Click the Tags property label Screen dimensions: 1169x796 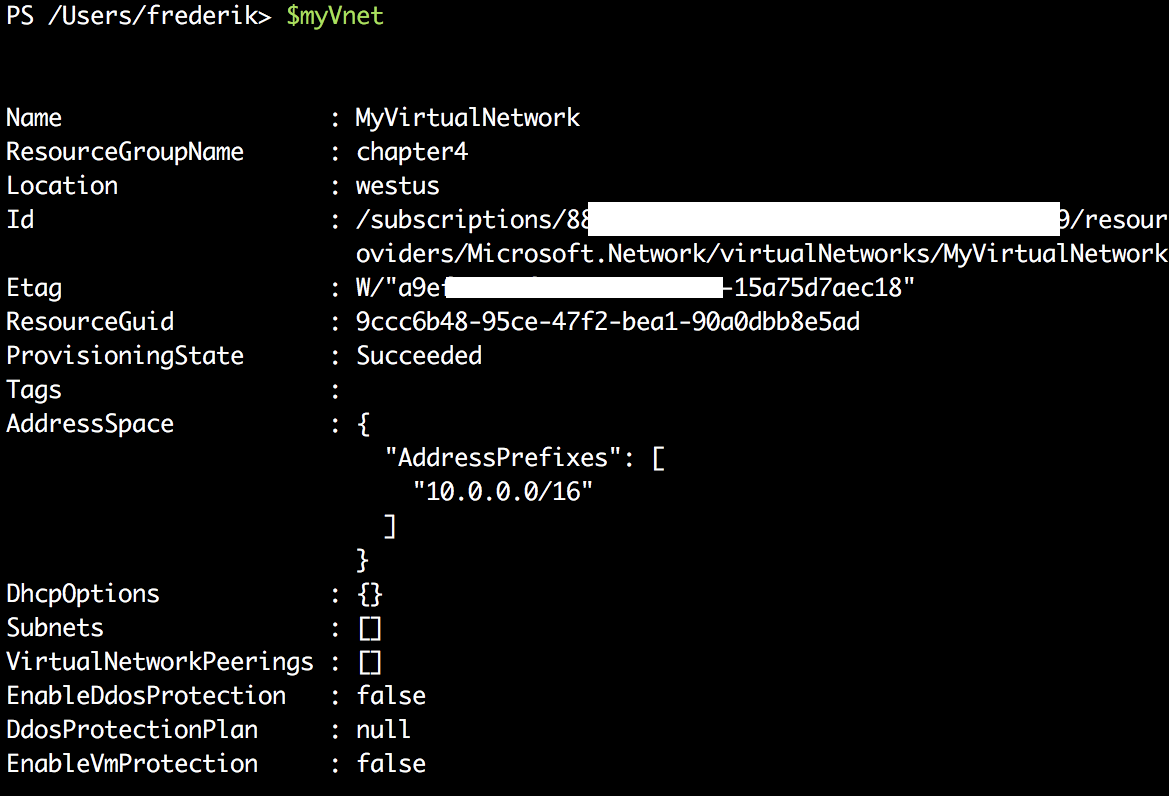coord(34,390)
